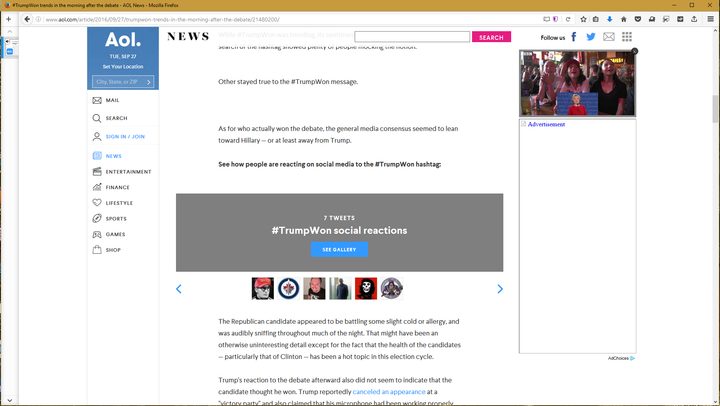This screenshot has width=720, height=406.
Task: Click the Aol. logo
Action: pos(123,40)
